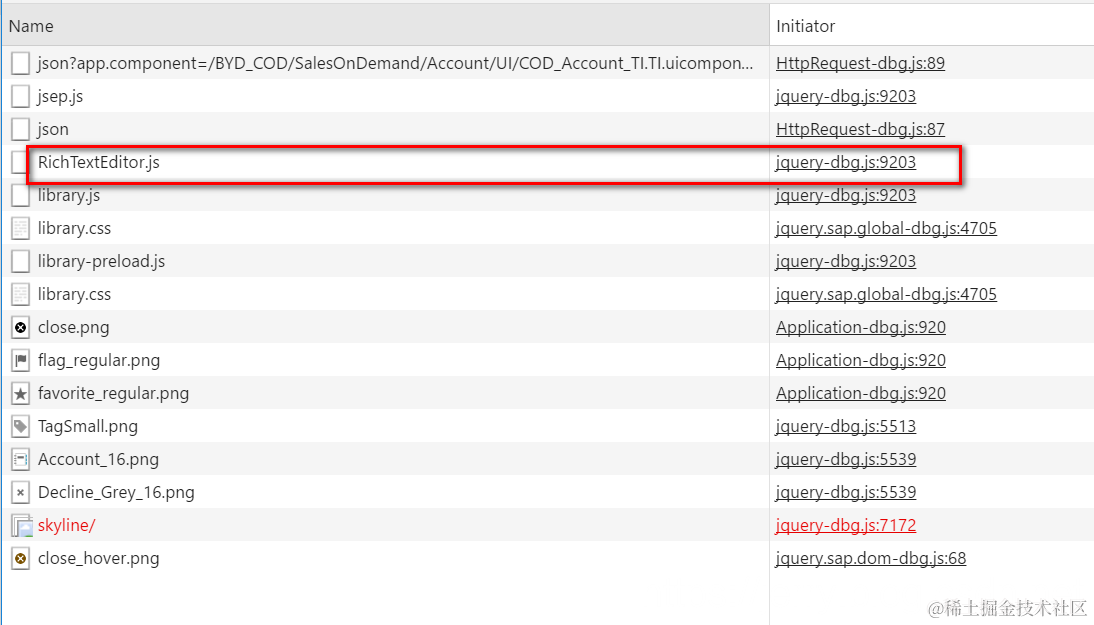Click the close.png image file icon
1094x625 pixels.
tap(20, 327)
